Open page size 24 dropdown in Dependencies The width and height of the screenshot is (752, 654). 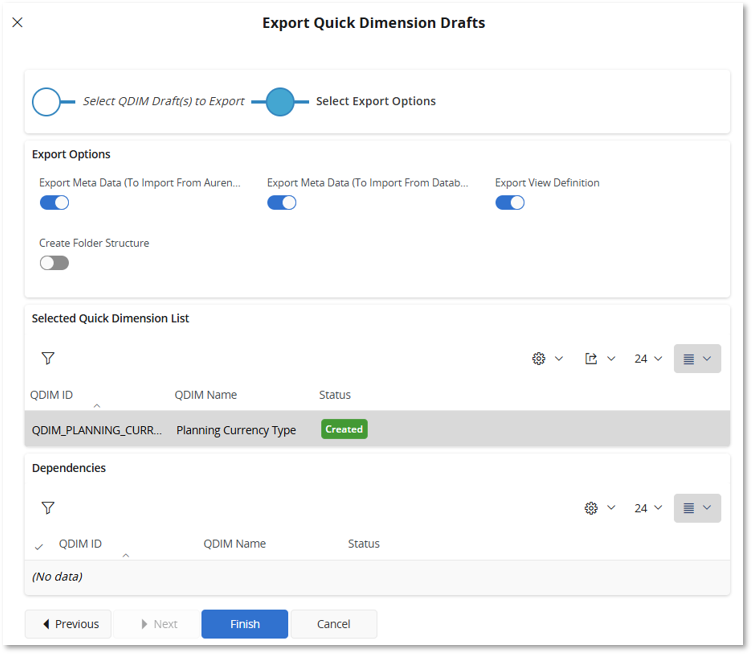(648, 508)
